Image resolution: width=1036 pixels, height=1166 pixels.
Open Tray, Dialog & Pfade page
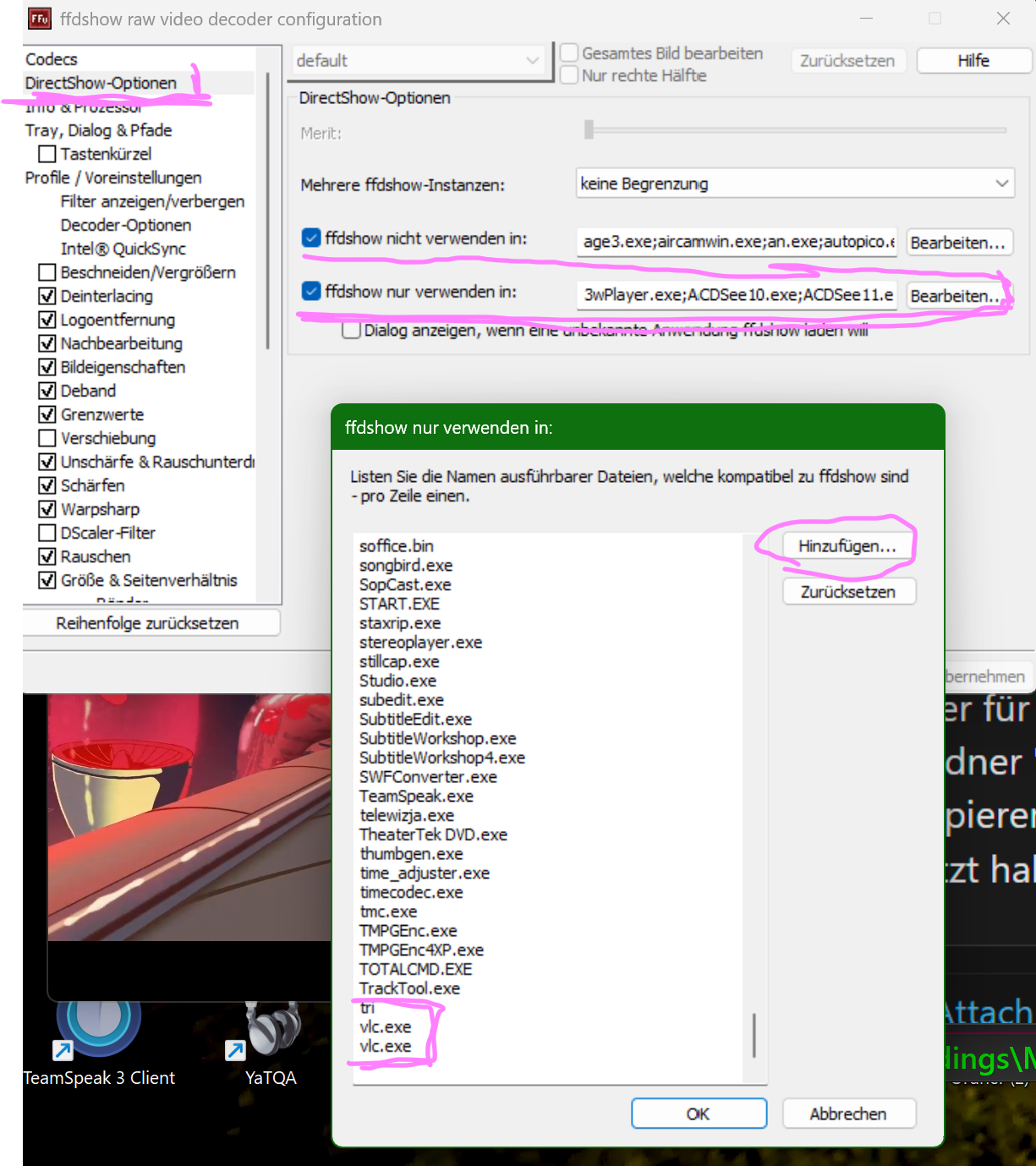coord(98,130)
